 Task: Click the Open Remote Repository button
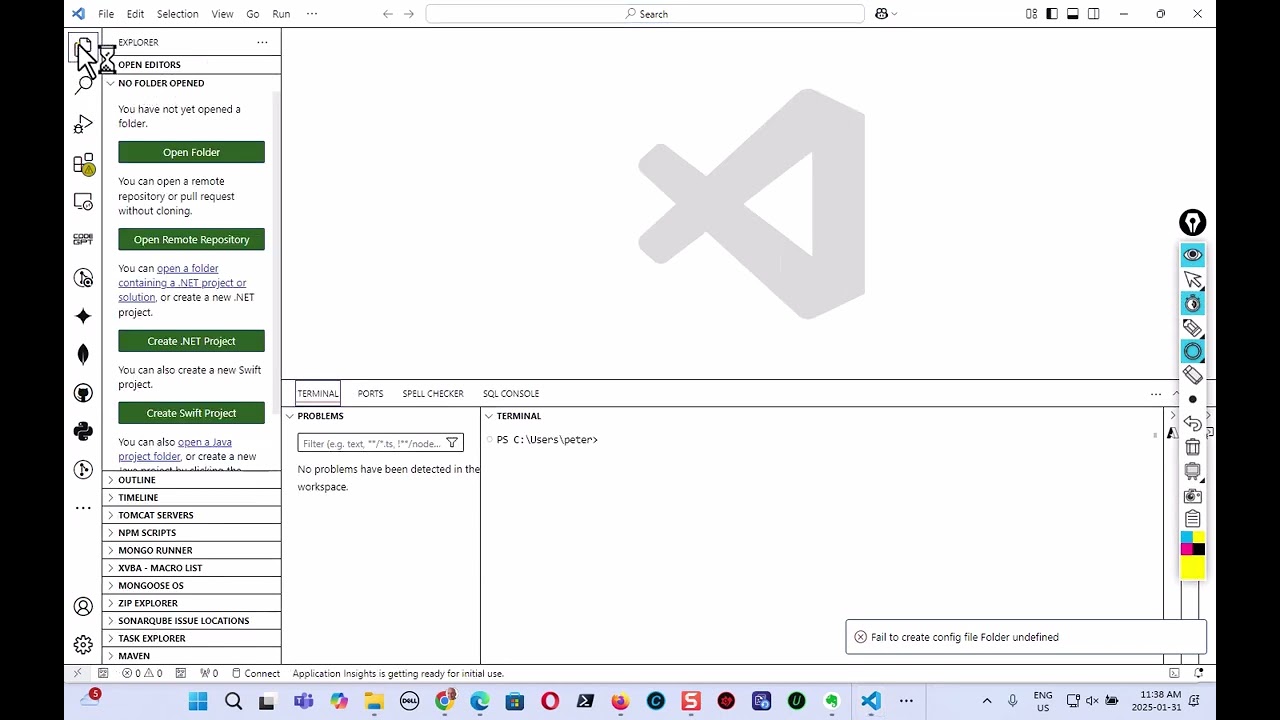191,239
